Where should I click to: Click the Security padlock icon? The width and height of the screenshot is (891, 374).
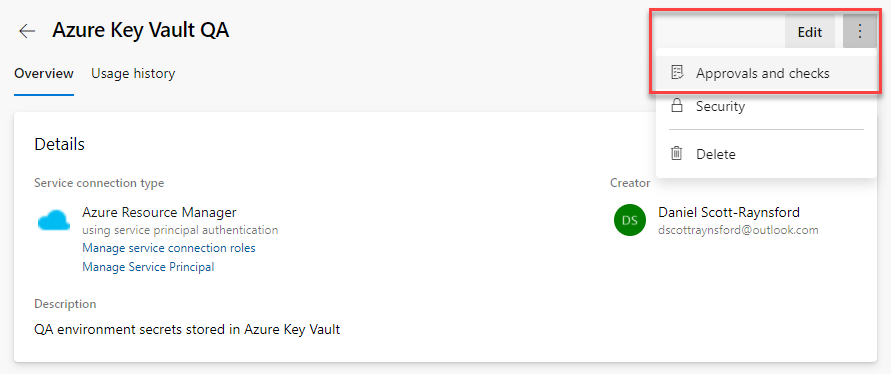(x=676, y=106)
